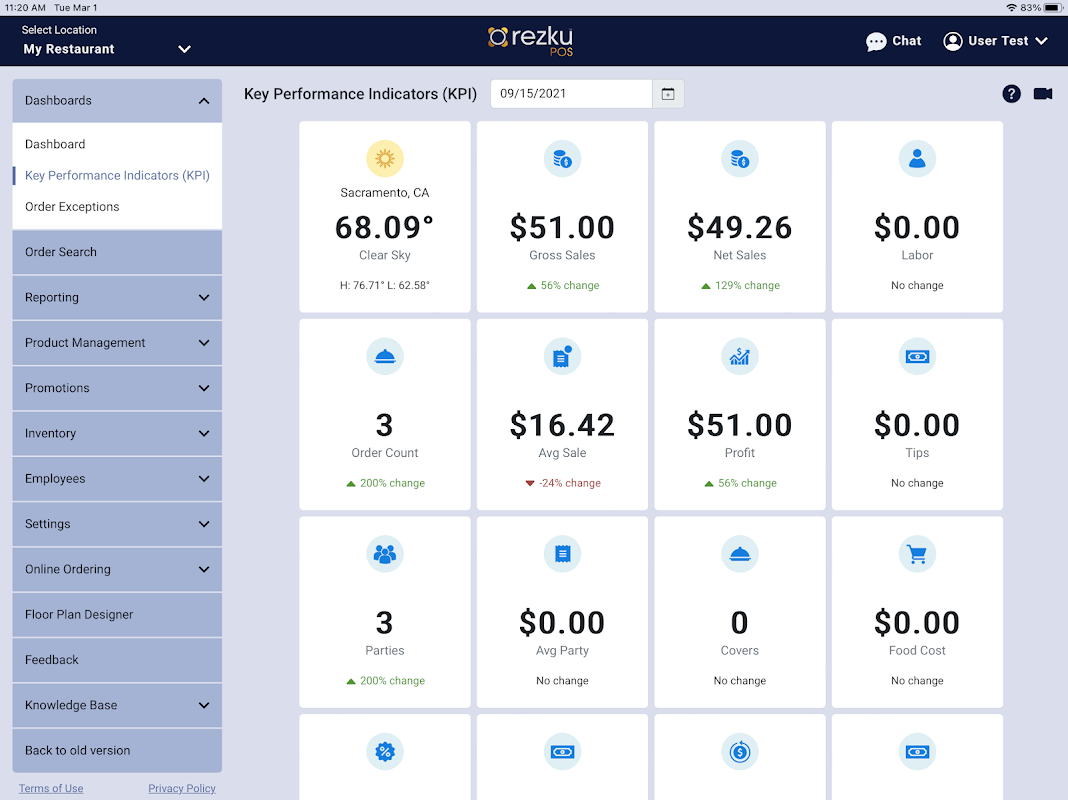Viewport: 1068px width, 800px height.
Task: Open the User Test account menu chevron
Action: tap(1041, 41)
